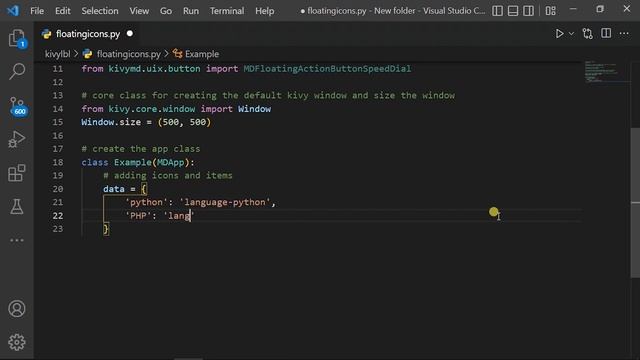Open the customize layout control
Viewport: 640px width, 360px height.
(x=551, y=11)
